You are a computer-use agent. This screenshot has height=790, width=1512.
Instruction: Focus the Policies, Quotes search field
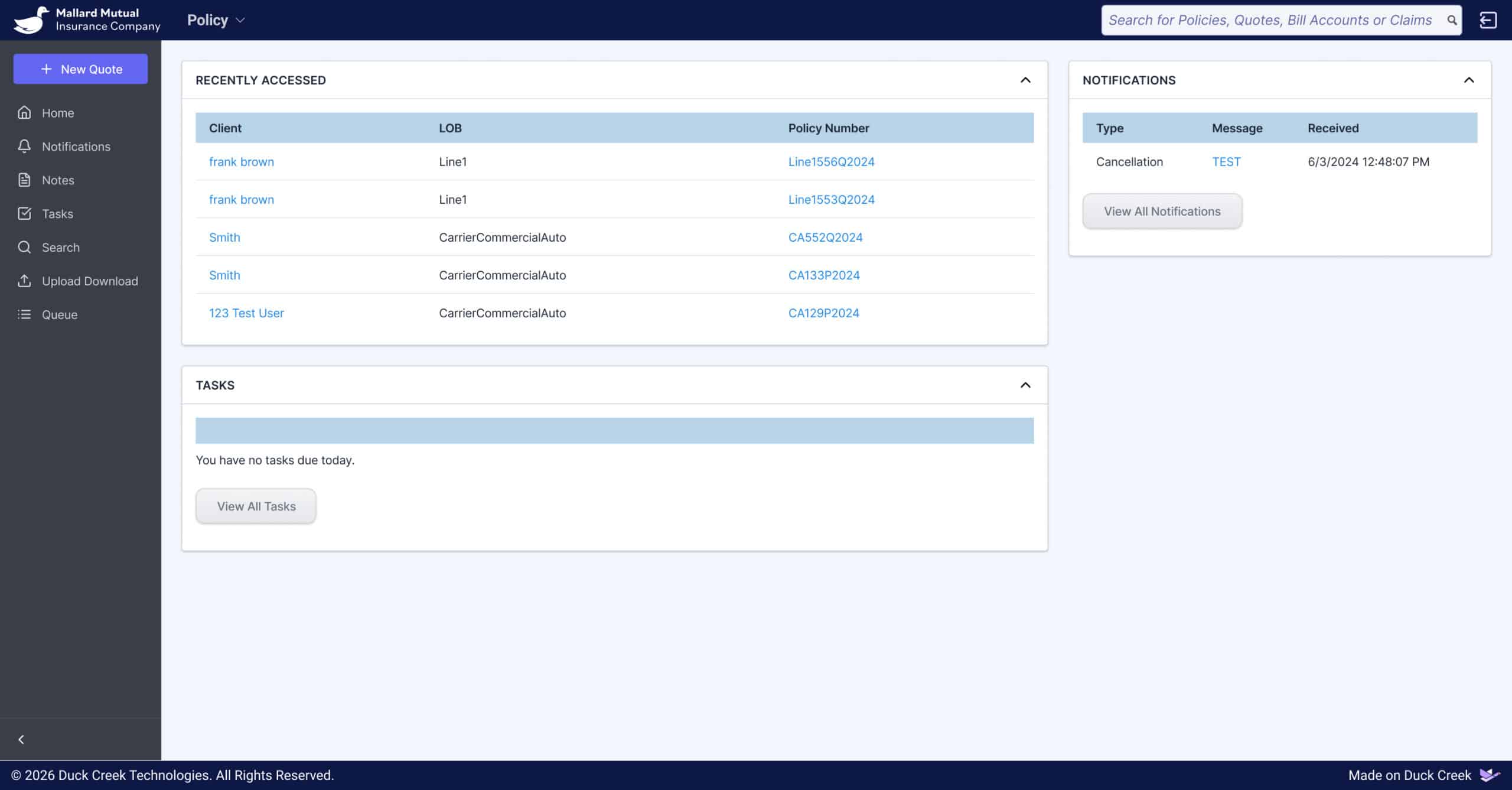pos(1270,20)
